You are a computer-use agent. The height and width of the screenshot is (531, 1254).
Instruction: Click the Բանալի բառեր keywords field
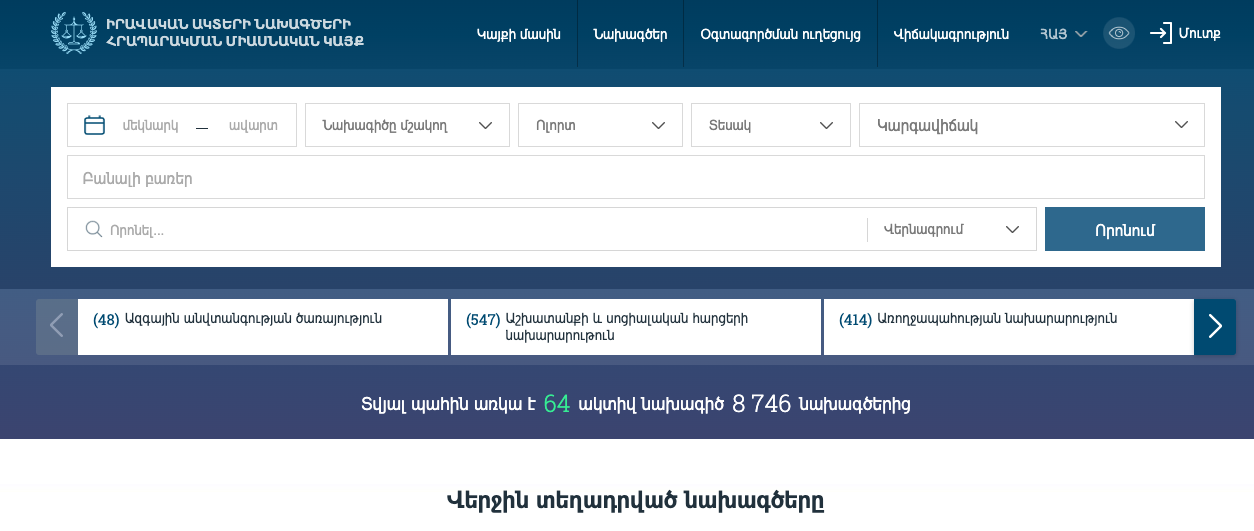635,178
